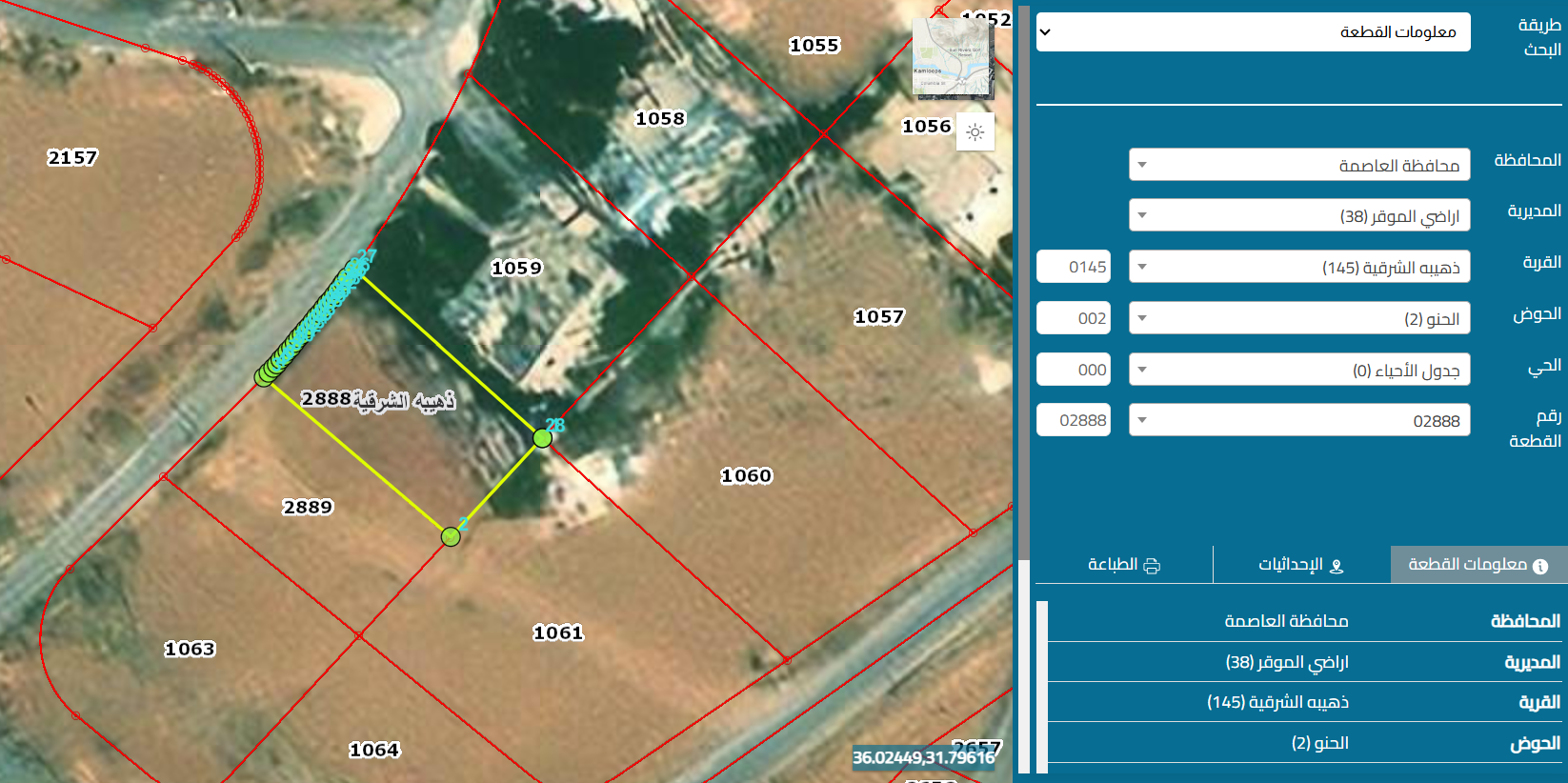Expand the search method dropdown

pyautogui.click(x=1253, y=32)
